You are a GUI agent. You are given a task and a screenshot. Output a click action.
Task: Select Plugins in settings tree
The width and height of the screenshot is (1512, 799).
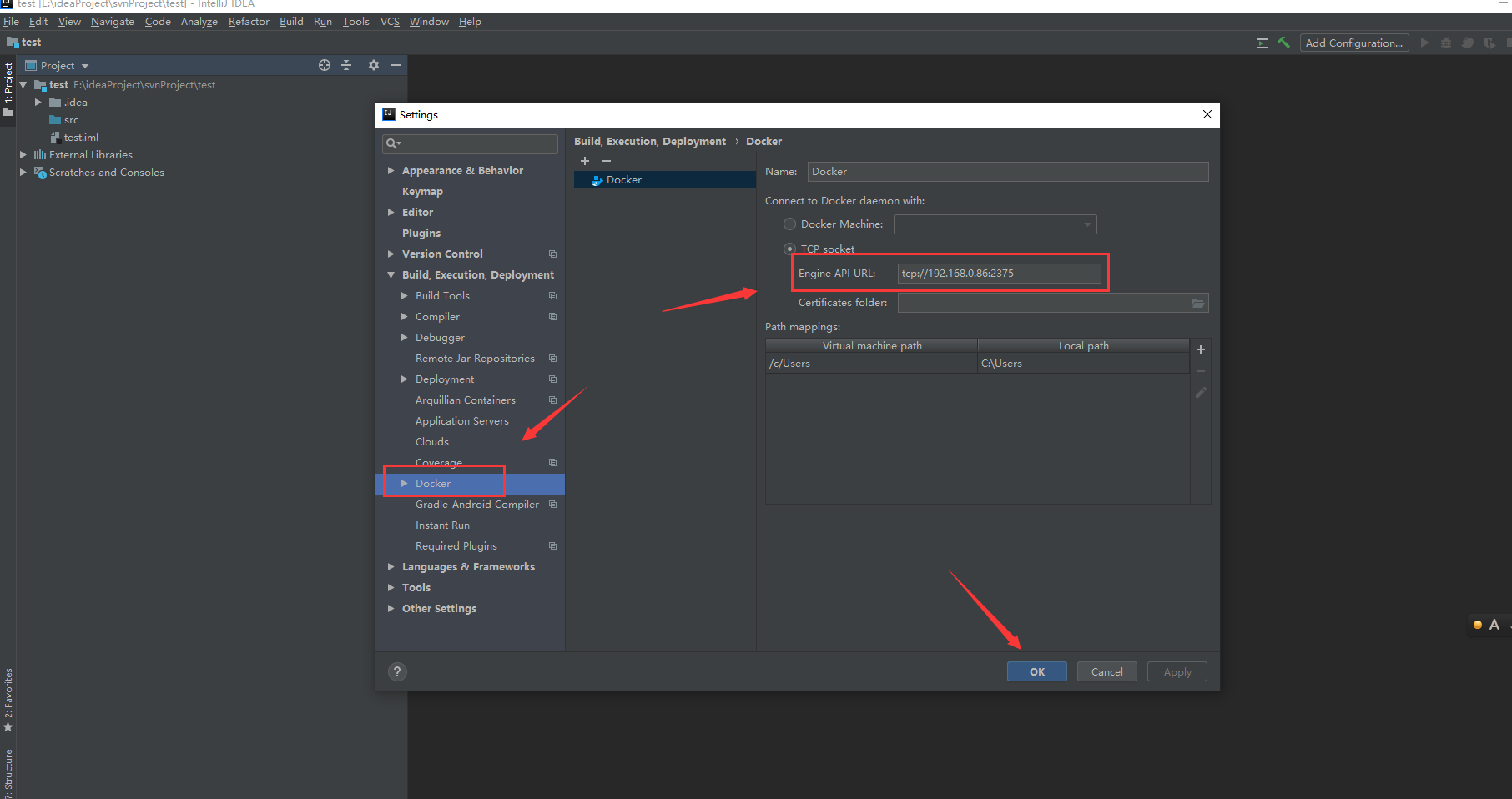click(421, 234)
